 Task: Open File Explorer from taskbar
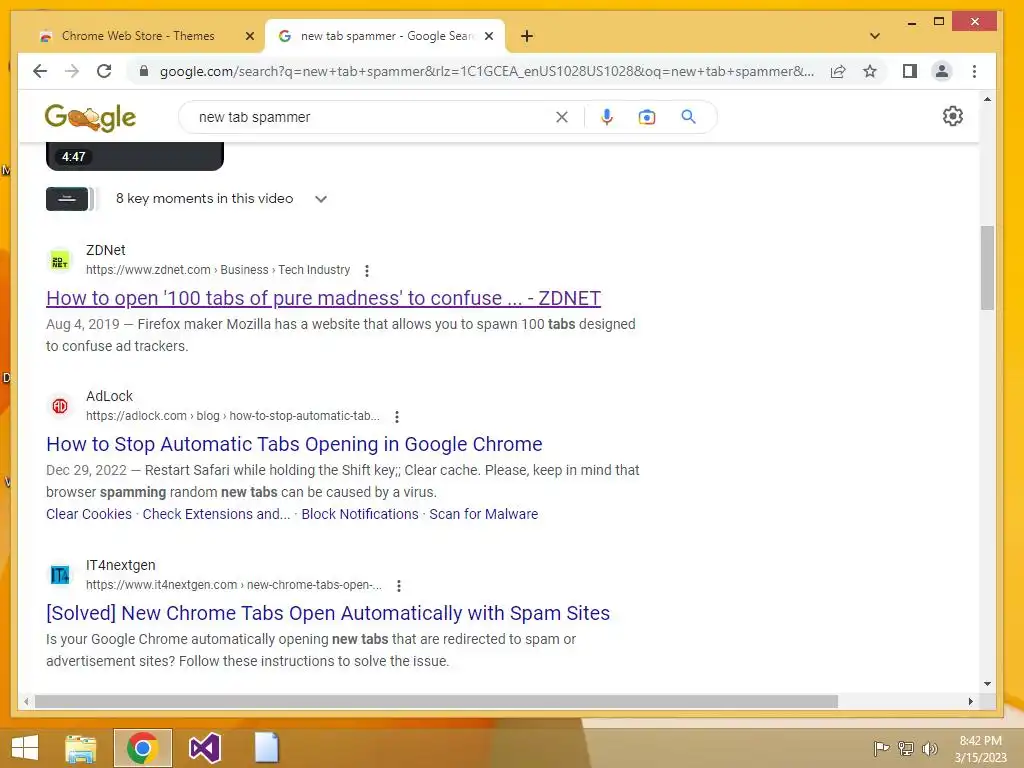click(x=80, y=748)
